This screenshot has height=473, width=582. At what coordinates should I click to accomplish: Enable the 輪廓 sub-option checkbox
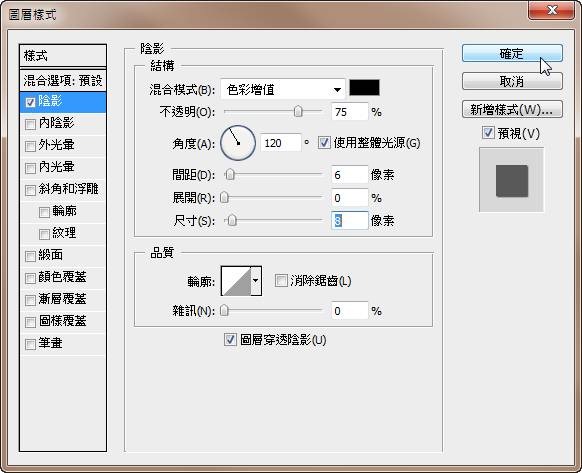coord(44,212)
